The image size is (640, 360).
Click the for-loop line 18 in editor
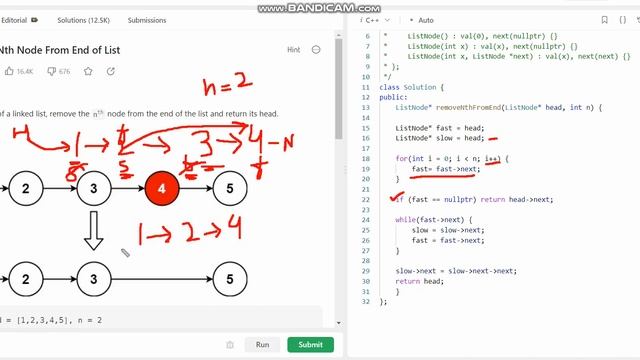(452, 159)
